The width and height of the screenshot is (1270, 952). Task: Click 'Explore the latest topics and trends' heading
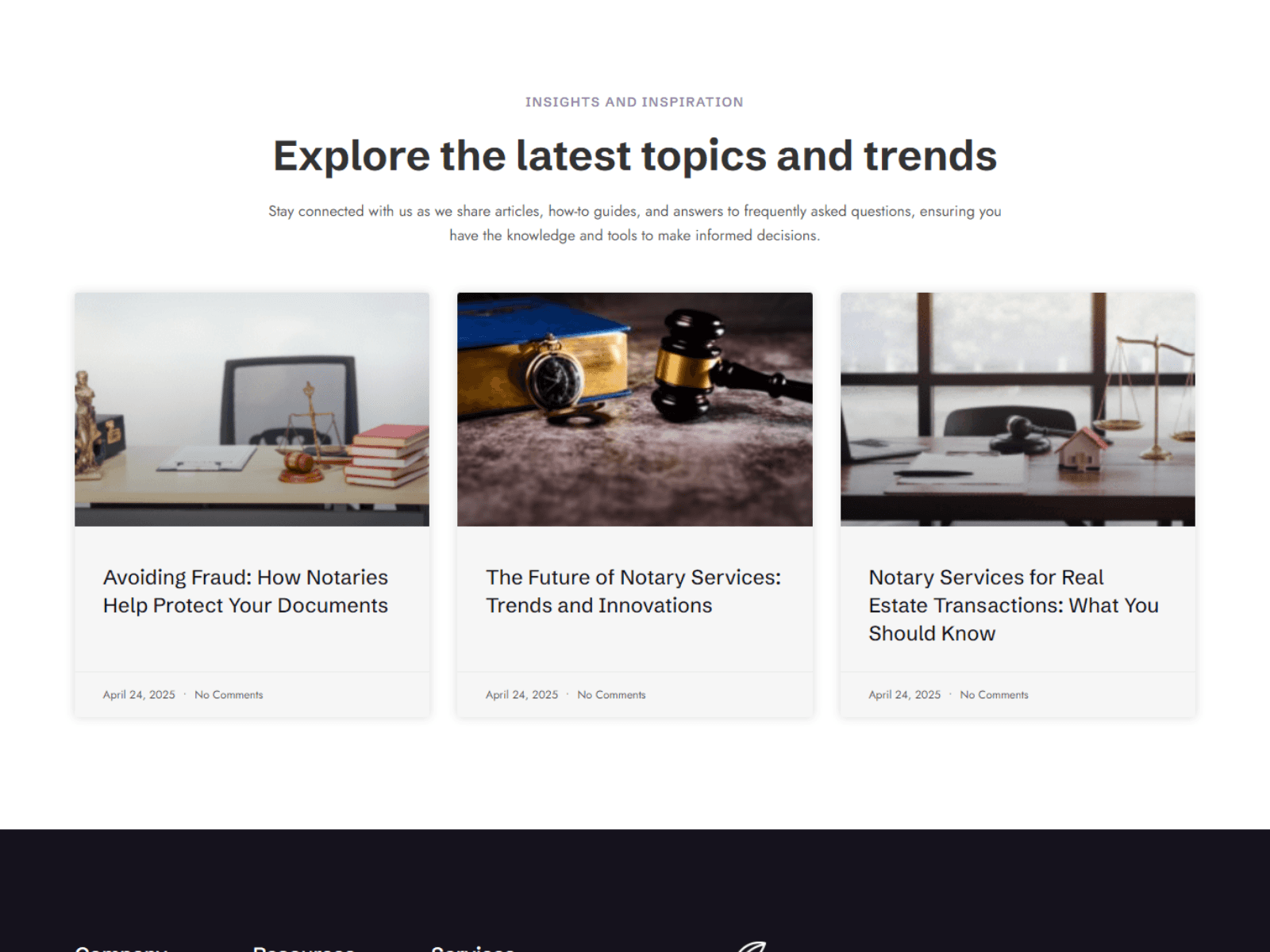[635, 155]
